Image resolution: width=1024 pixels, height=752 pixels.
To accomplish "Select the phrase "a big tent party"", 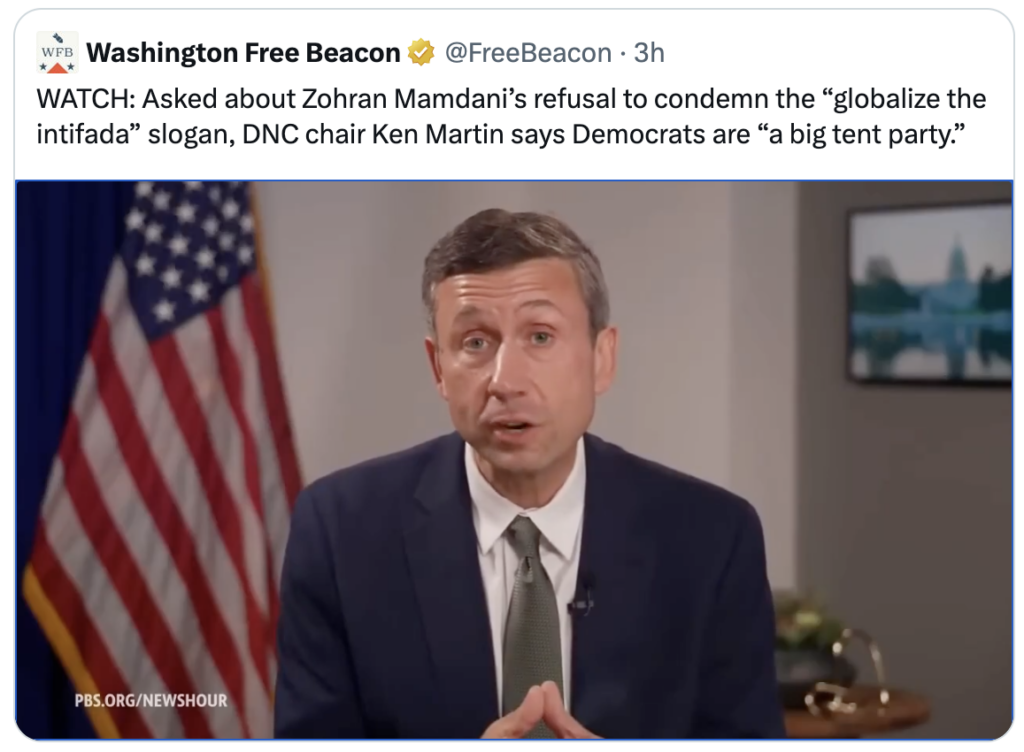I will point(880,133).
